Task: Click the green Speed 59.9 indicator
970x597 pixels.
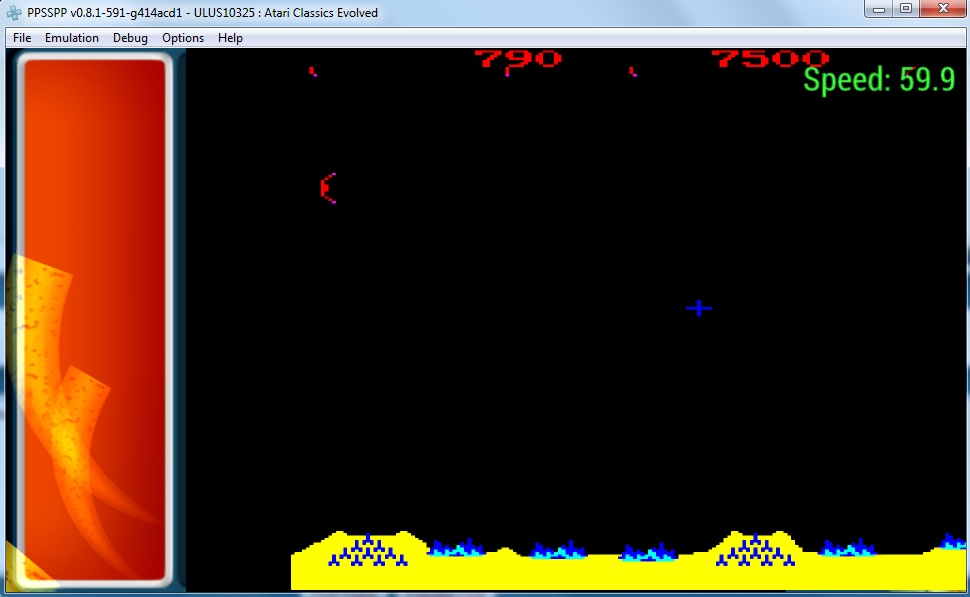Action: (x=879, y=81)
